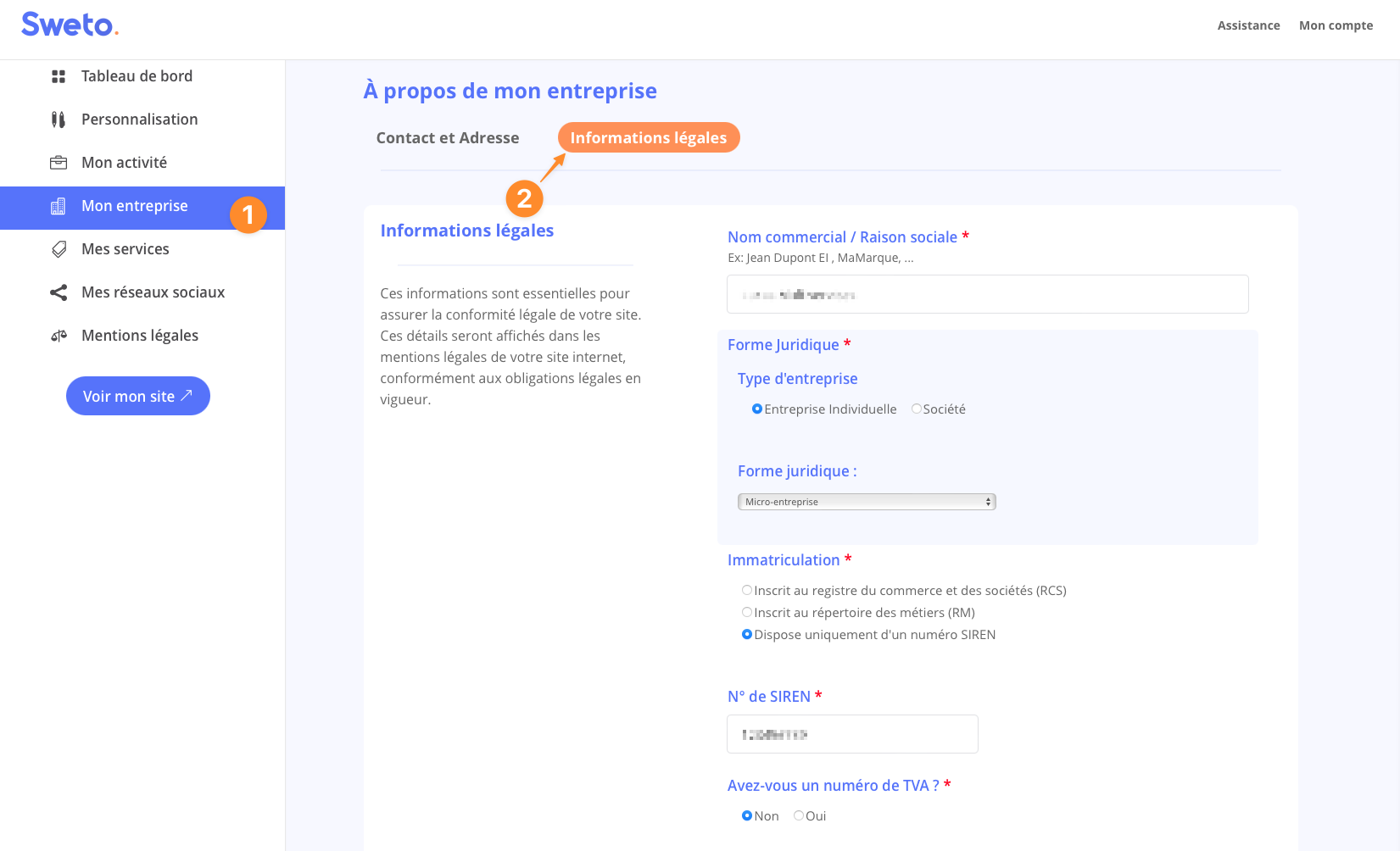
Task: Select the Société radio button
Action: [917, 409]
